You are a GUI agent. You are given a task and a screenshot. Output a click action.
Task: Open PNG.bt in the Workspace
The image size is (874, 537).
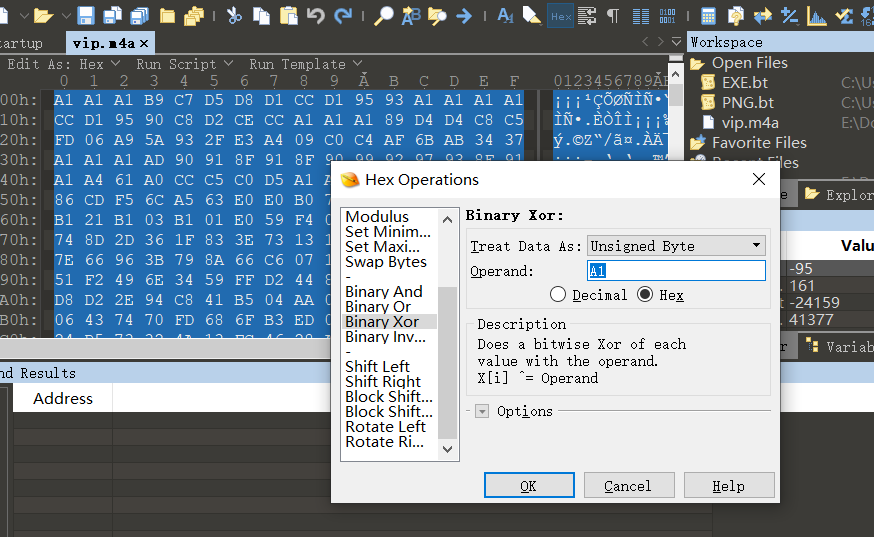point(747,103)
